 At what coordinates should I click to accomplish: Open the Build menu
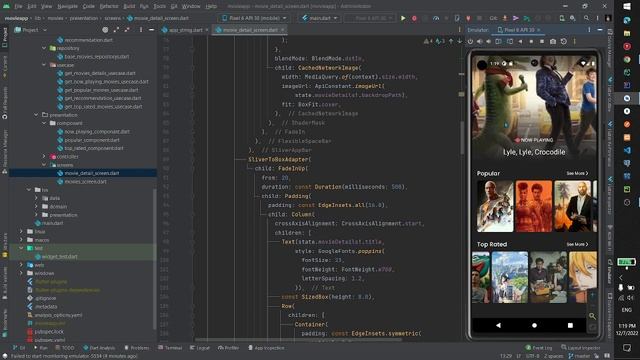click(129, 6)
